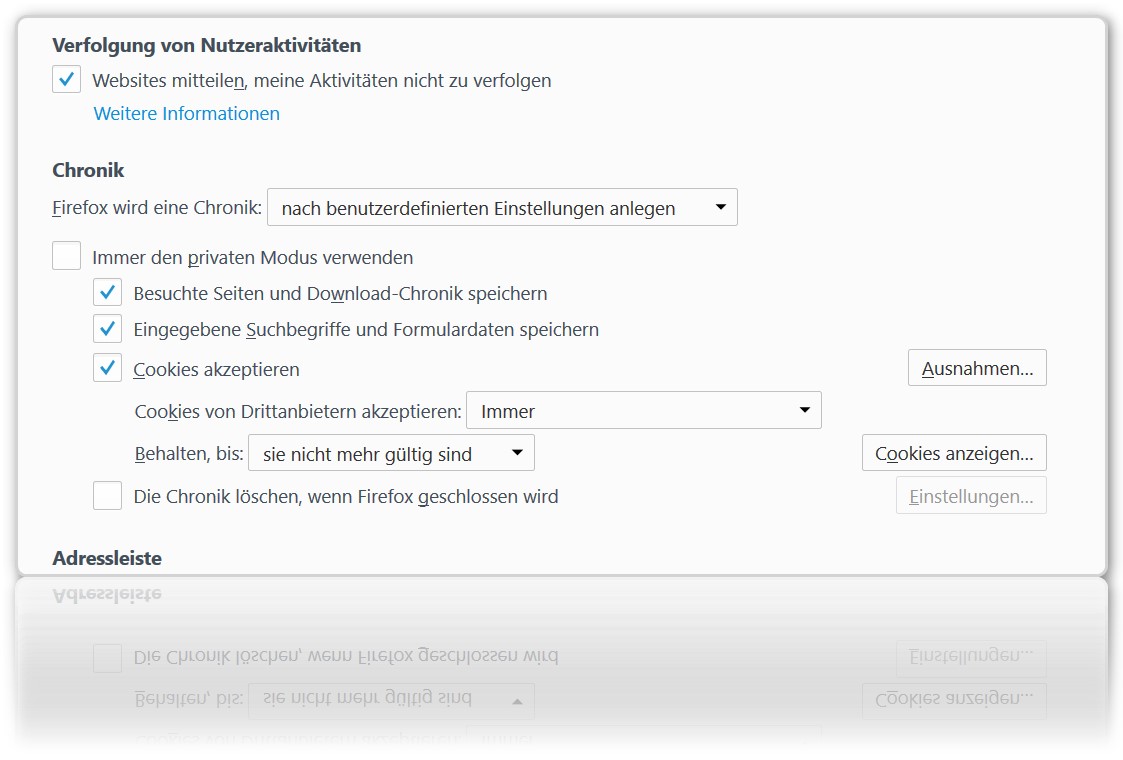Image resolution: width=1123 pixels, height=760 pixels.
Task: Click the "Verfolgung von Nutzeraktivitäten" heading
Action: [207, 46]
